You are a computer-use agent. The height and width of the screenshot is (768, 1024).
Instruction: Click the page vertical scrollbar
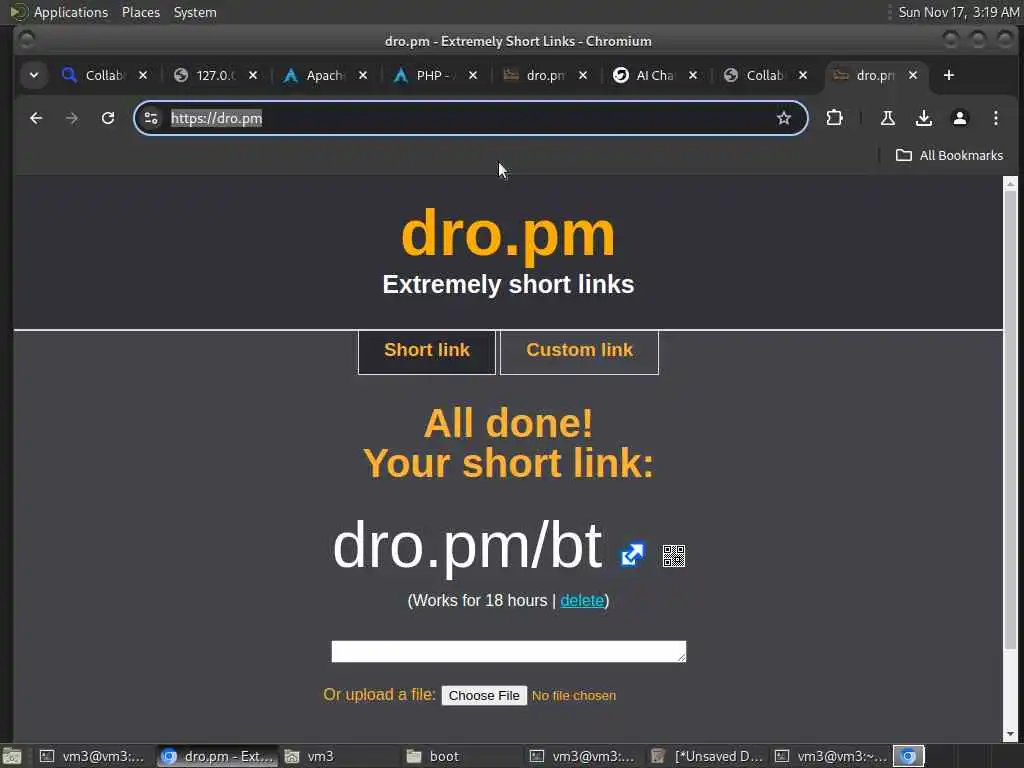(x=1010, y=419)
